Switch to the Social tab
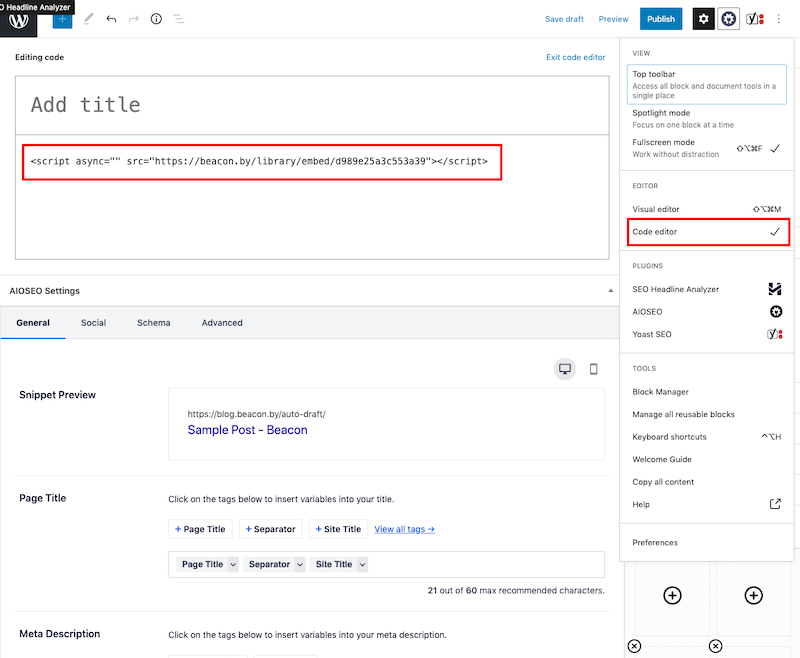This screenshot has height=658, width=800. [x=93, y=323]
